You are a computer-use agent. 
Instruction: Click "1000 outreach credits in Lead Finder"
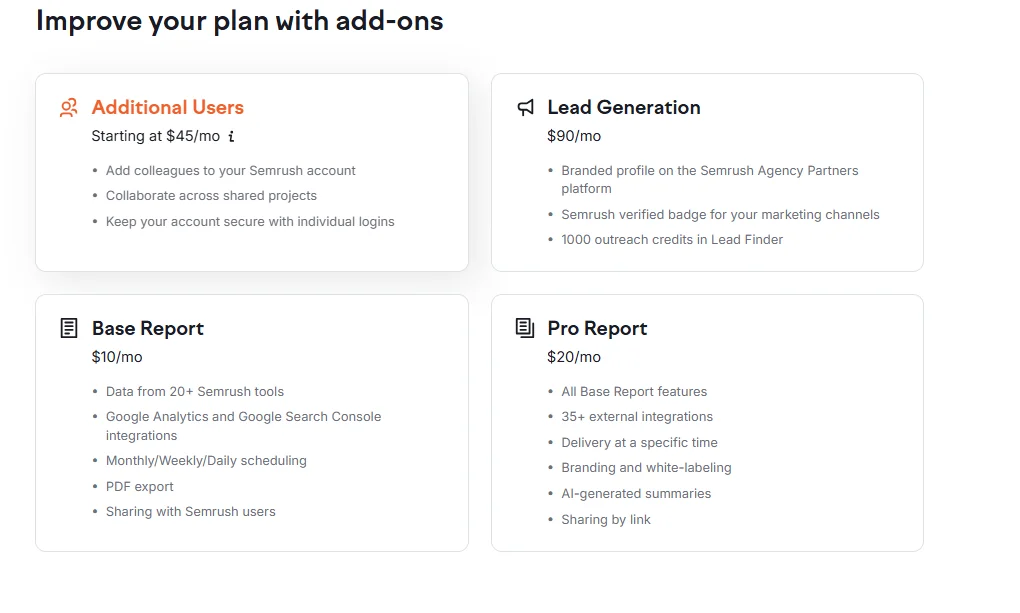[x=672, y=239]
